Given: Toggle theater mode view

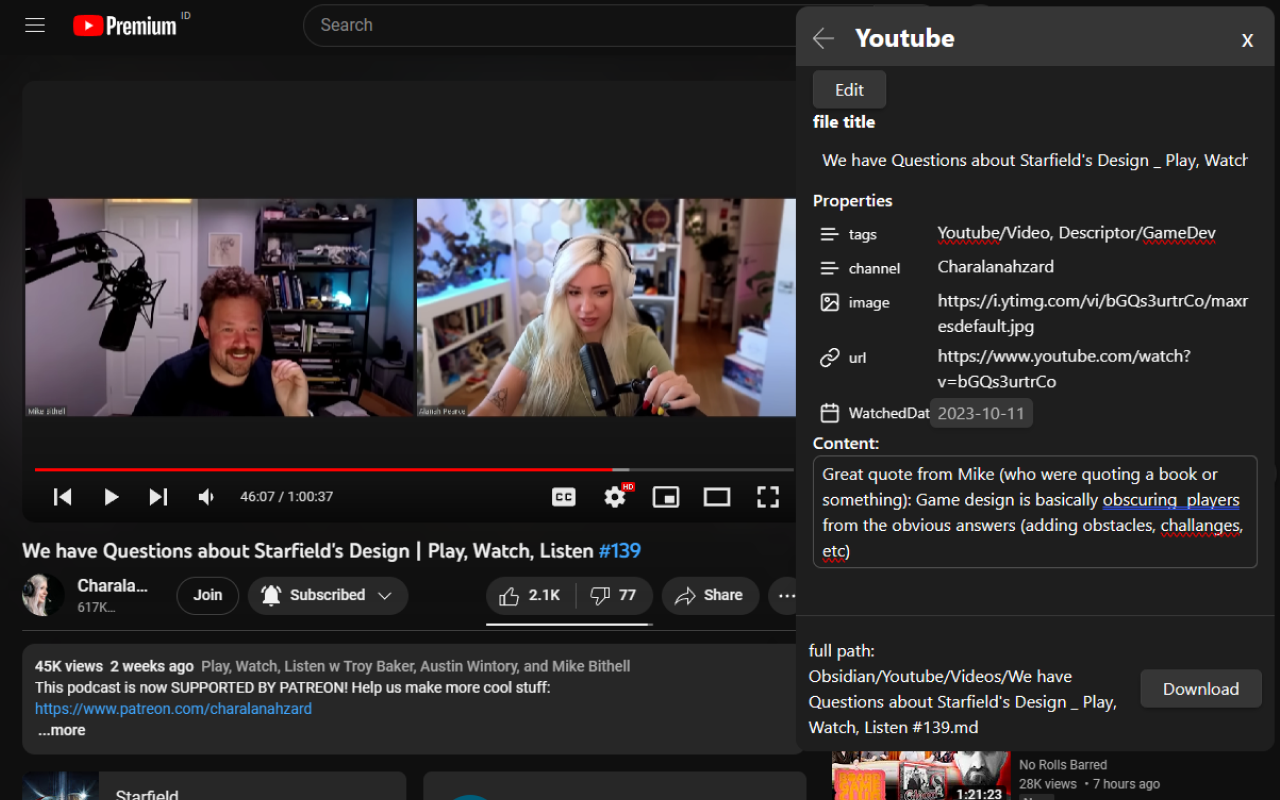Looking at the screenshot, I should tap(717, 497).
